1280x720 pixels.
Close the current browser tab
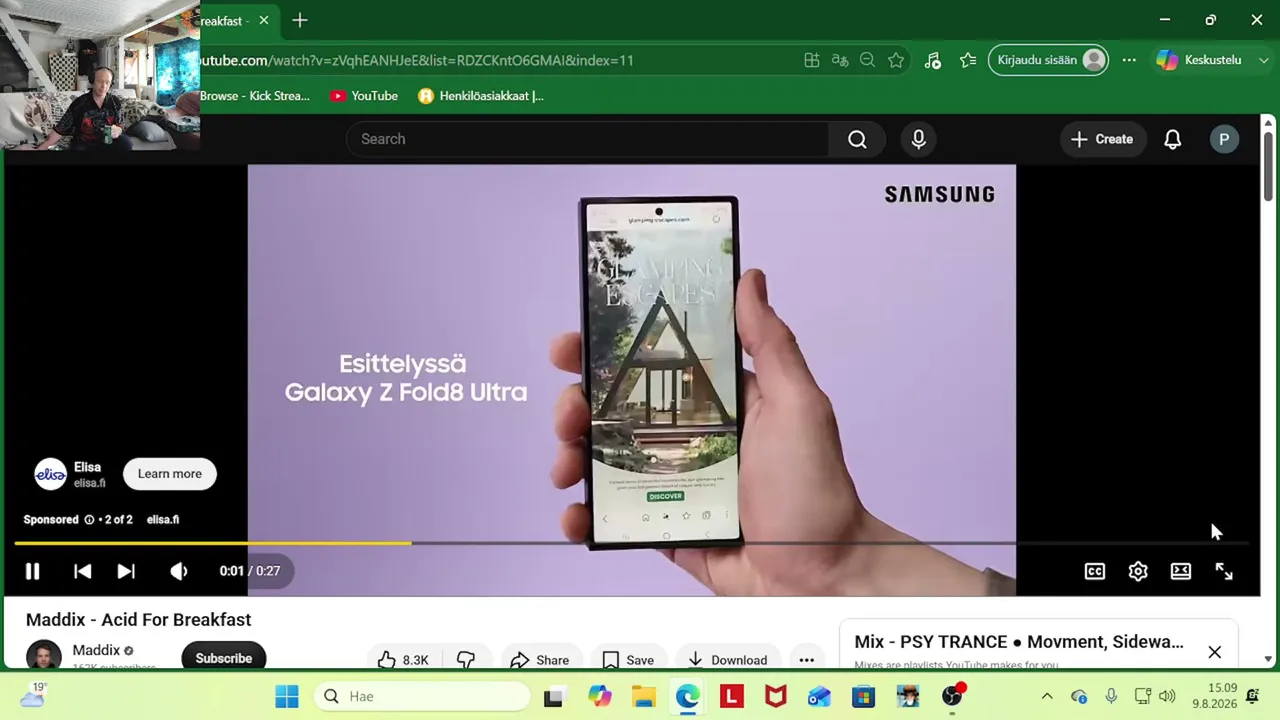pos(264,20)
